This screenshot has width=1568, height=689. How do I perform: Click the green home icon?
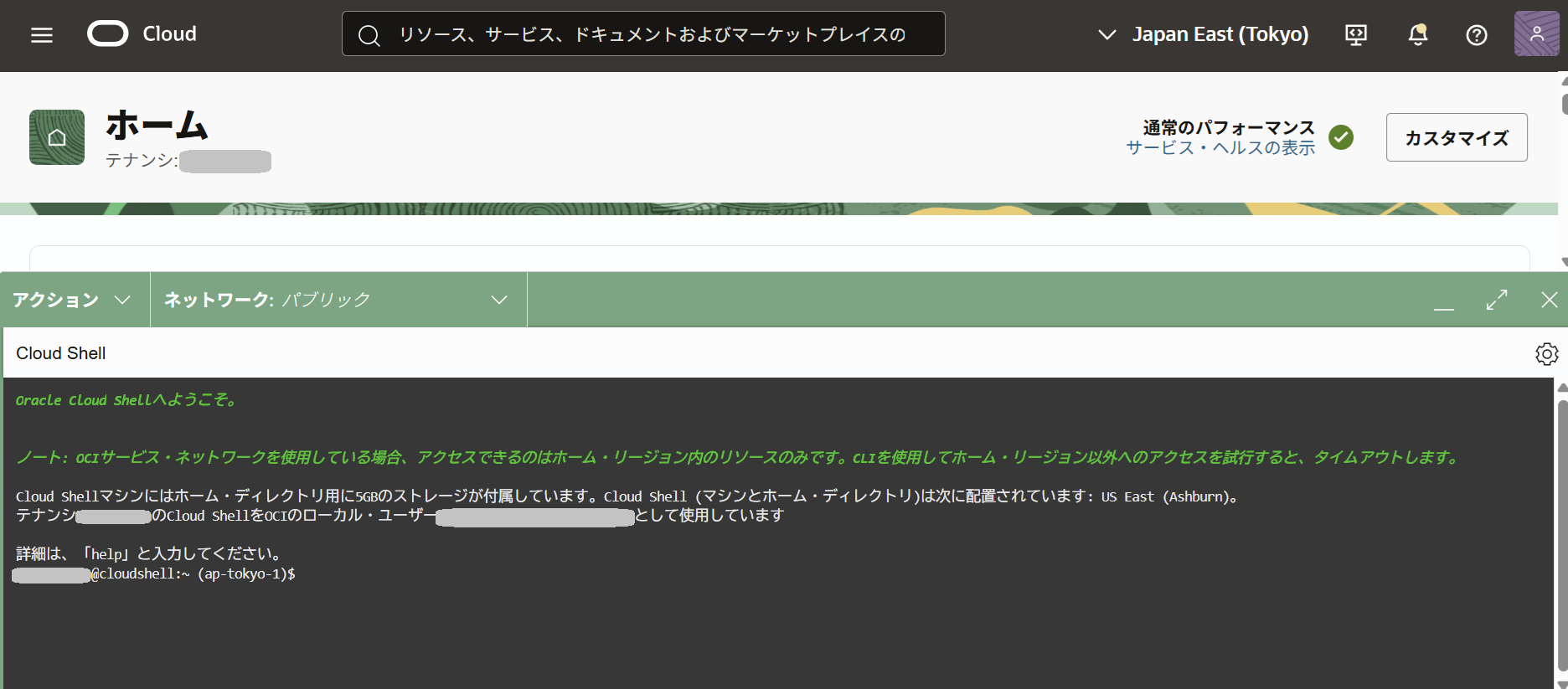pos(57,137)
